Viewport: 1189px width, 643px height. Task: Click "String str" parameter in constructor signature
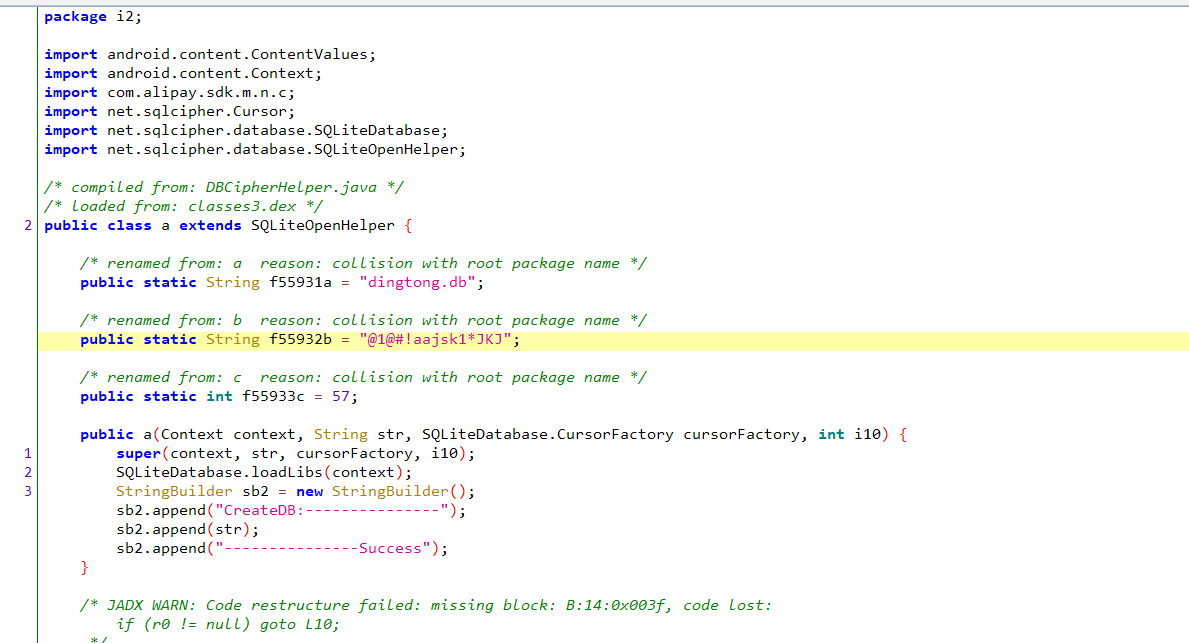point(359,434)
